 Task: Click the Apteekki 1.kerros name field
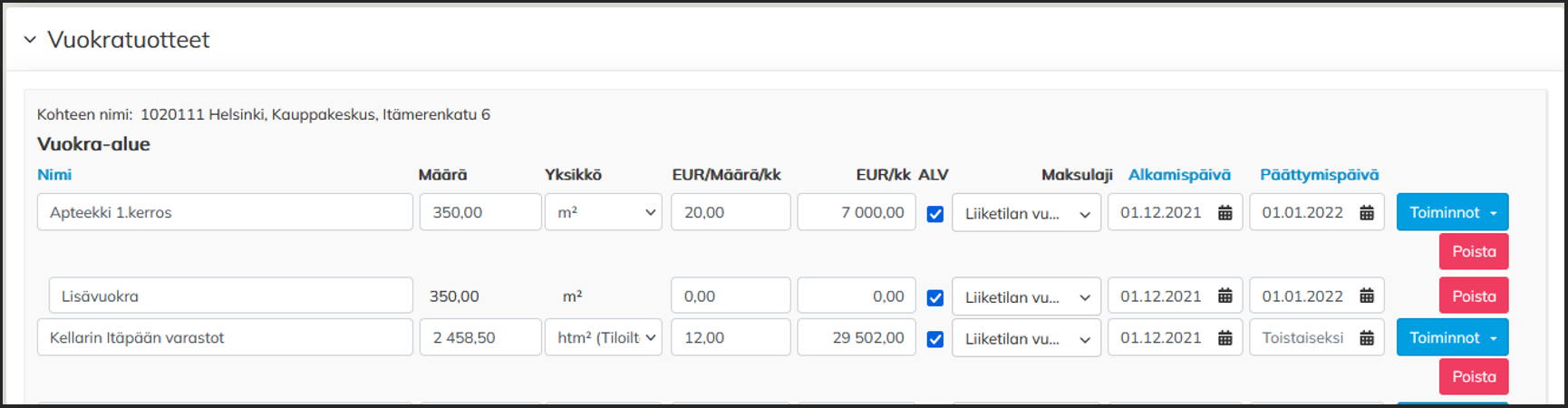point(225,213)
